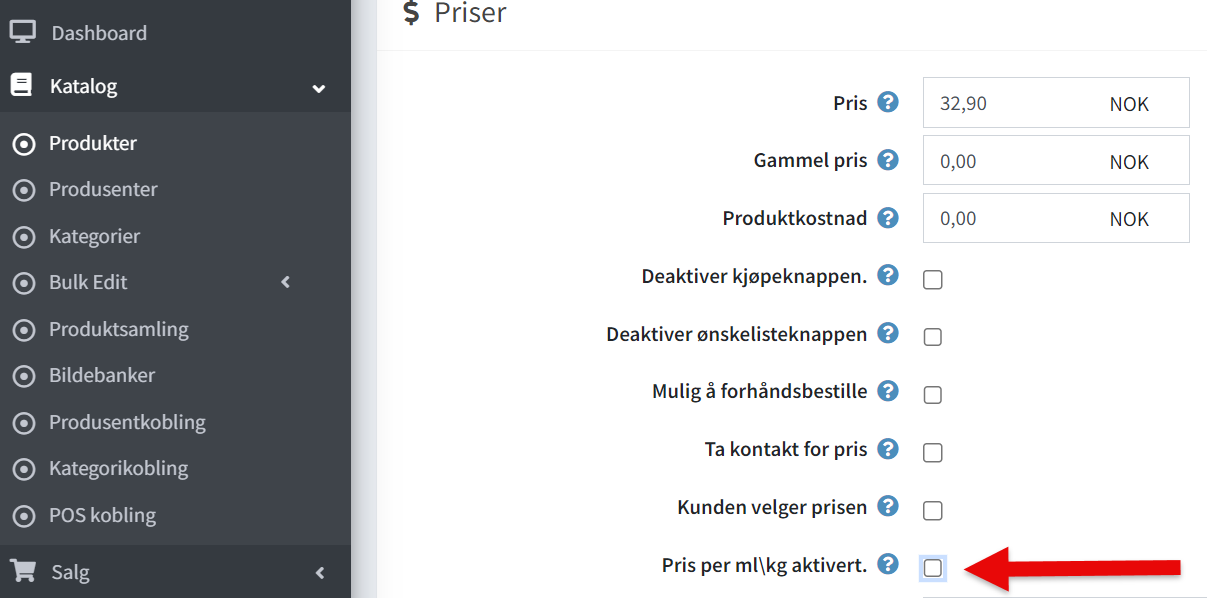Screen dimensions: 1207x598
Task: Click the Pris input field showing 32,90
Action: (1056, 103)
